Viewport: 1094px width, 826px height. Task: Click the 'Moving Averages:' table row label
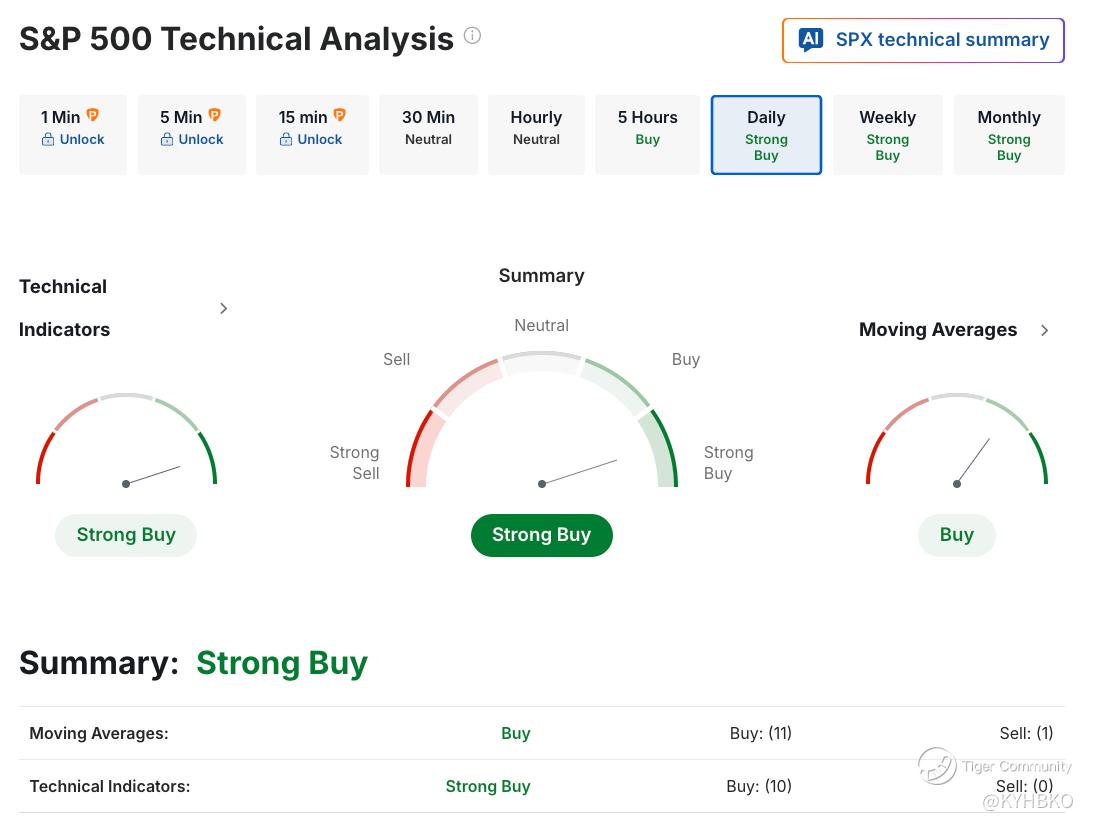click(99, 733)
